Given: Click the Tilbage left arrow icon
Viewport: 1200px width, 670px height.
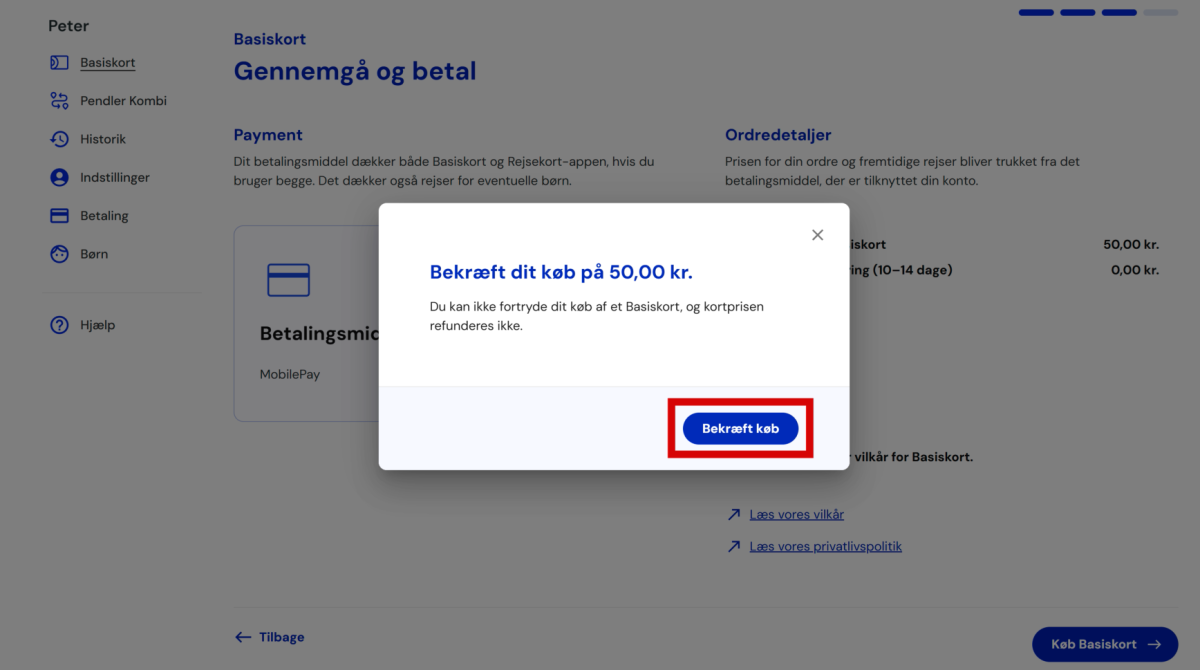Looking at the screenshot, I should pyautogui.click(x=243, y=637).
